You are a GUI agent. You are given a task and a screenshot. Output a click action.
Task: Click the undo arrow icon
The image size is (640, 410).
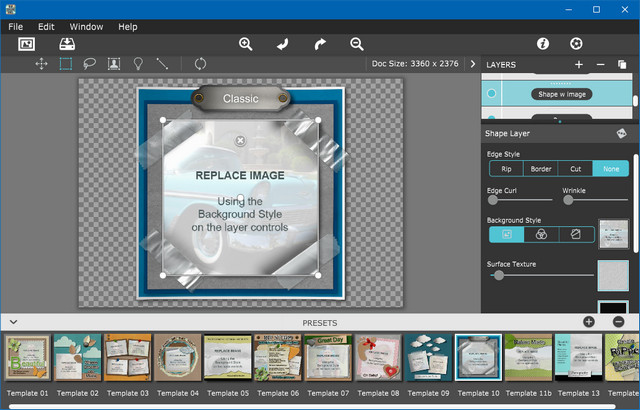coord(283,44)
